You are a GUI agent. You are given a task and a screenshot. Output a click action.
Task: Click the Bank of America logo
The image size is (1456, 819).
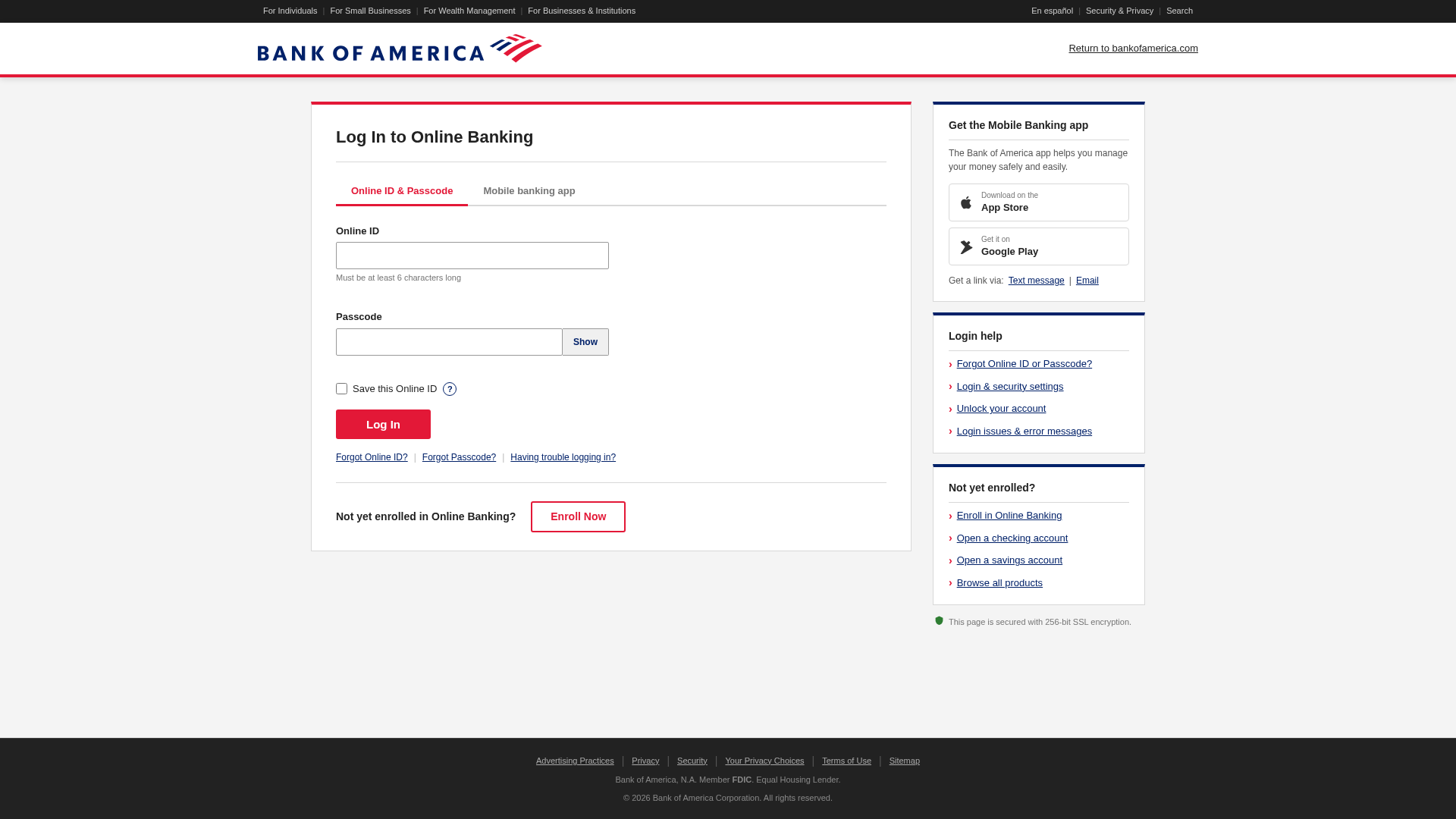tap(400, 49)
